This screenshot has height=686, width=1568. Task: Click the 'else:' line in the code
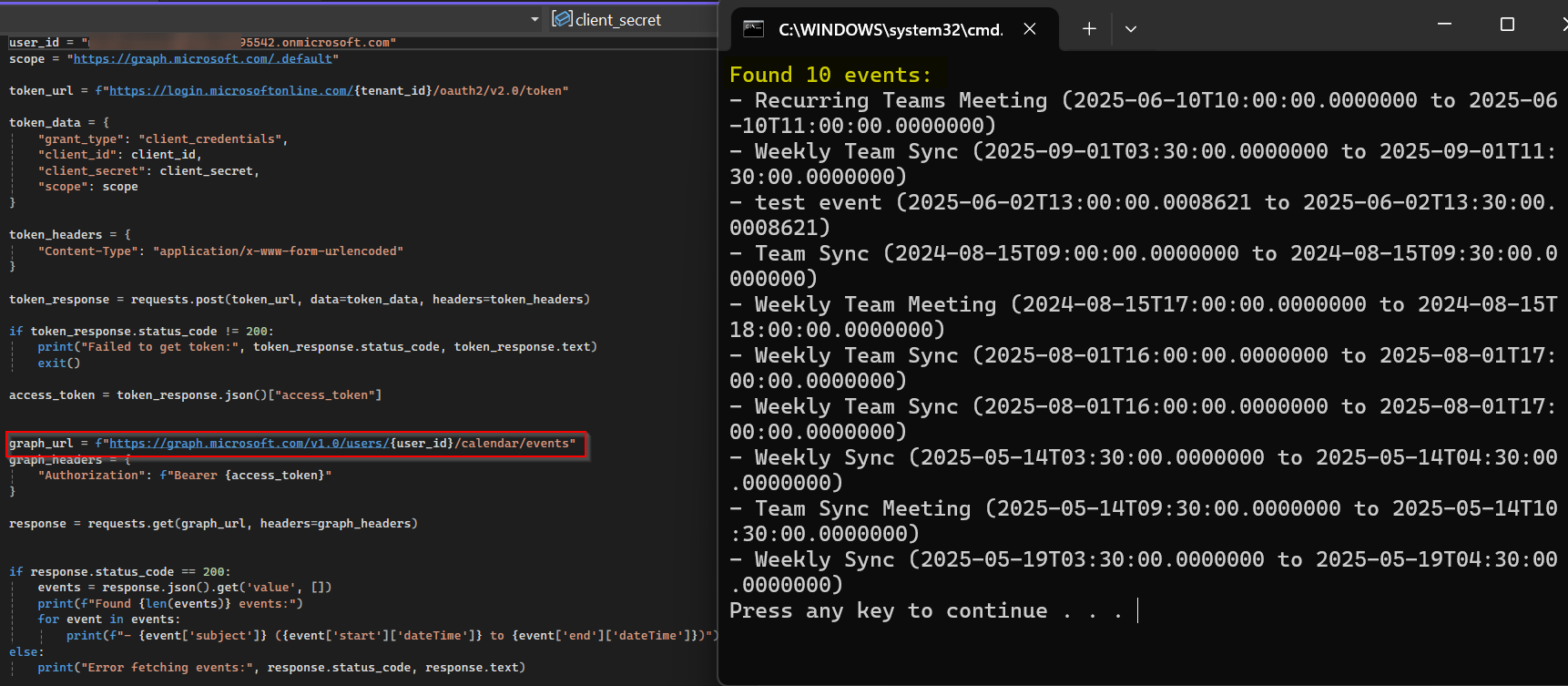coord(26,652)
